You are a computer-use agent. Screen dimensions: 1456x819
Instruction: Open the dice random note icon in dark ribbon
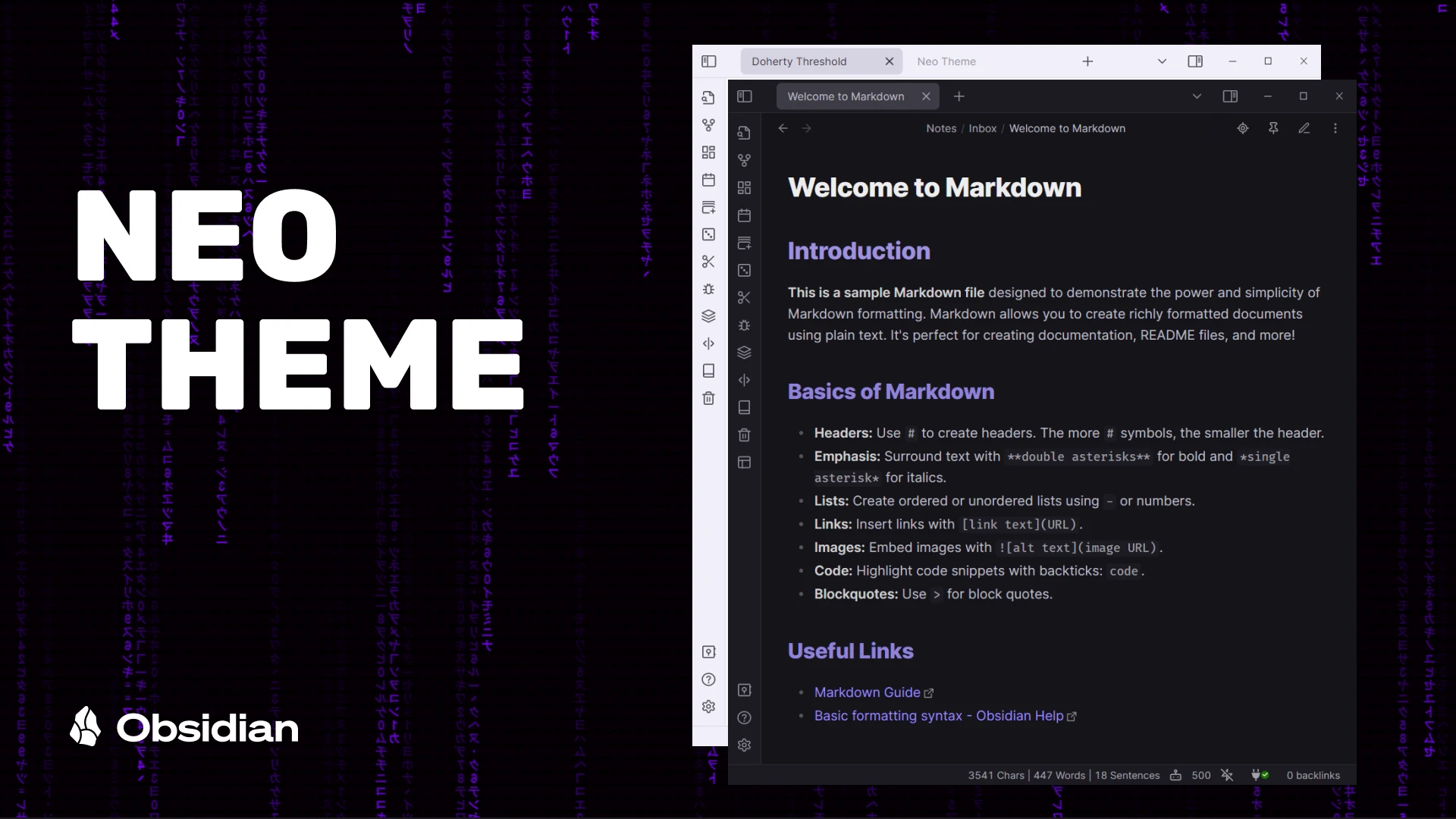click(744, 271)
